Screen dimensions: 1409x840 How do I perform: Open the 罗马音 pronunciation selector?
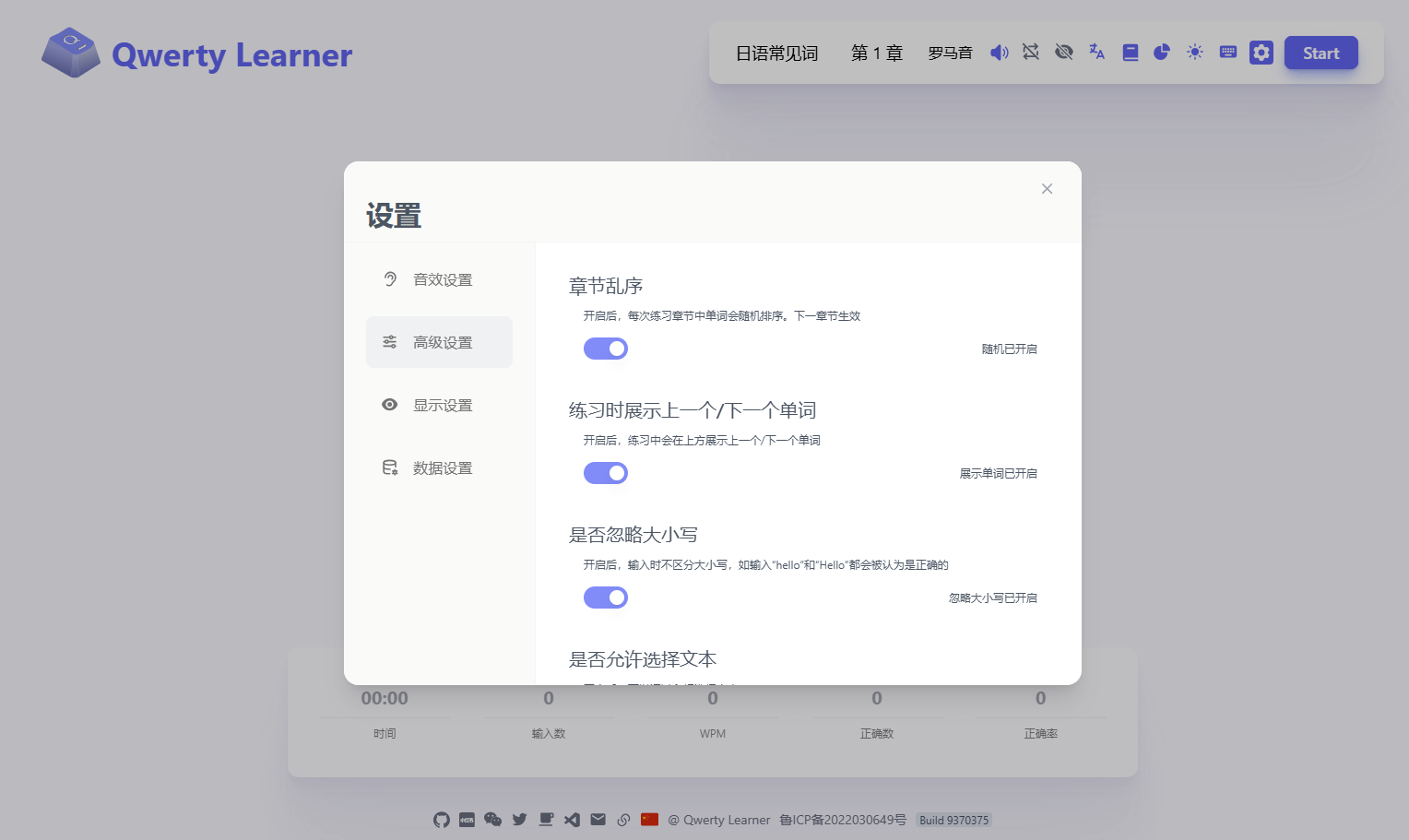(x=950, y=53)
